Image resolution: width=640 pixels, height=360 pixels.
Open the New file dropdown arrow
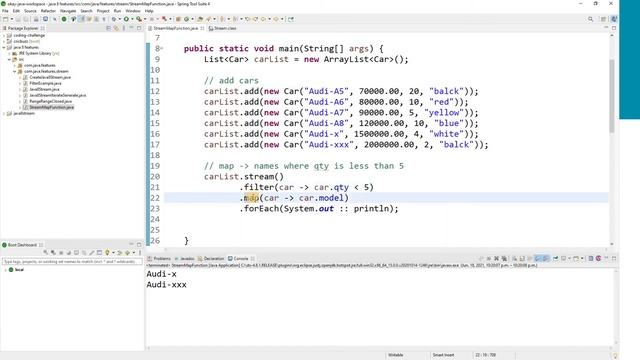(11, 19)
